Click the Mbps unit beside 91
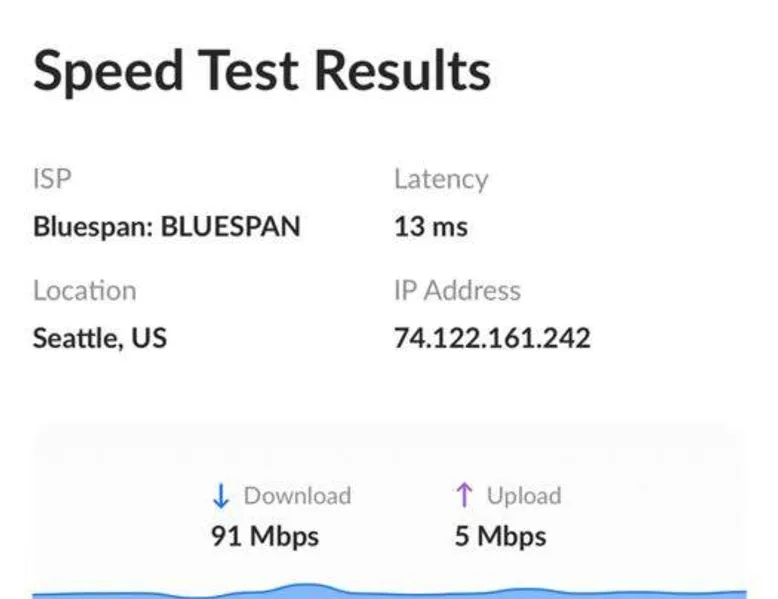 coord(284,536)
